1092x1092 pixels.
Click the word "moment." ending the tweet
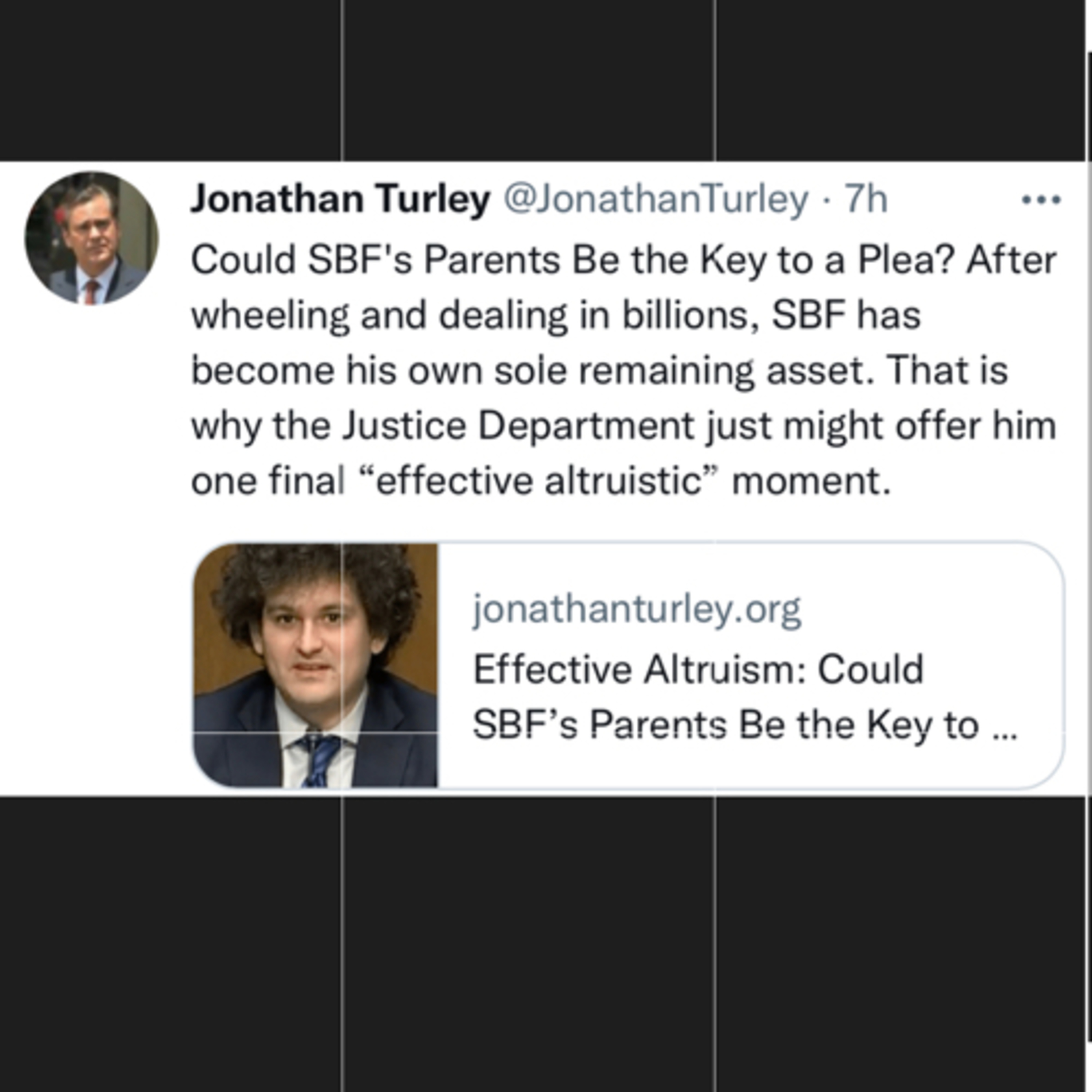811,481
